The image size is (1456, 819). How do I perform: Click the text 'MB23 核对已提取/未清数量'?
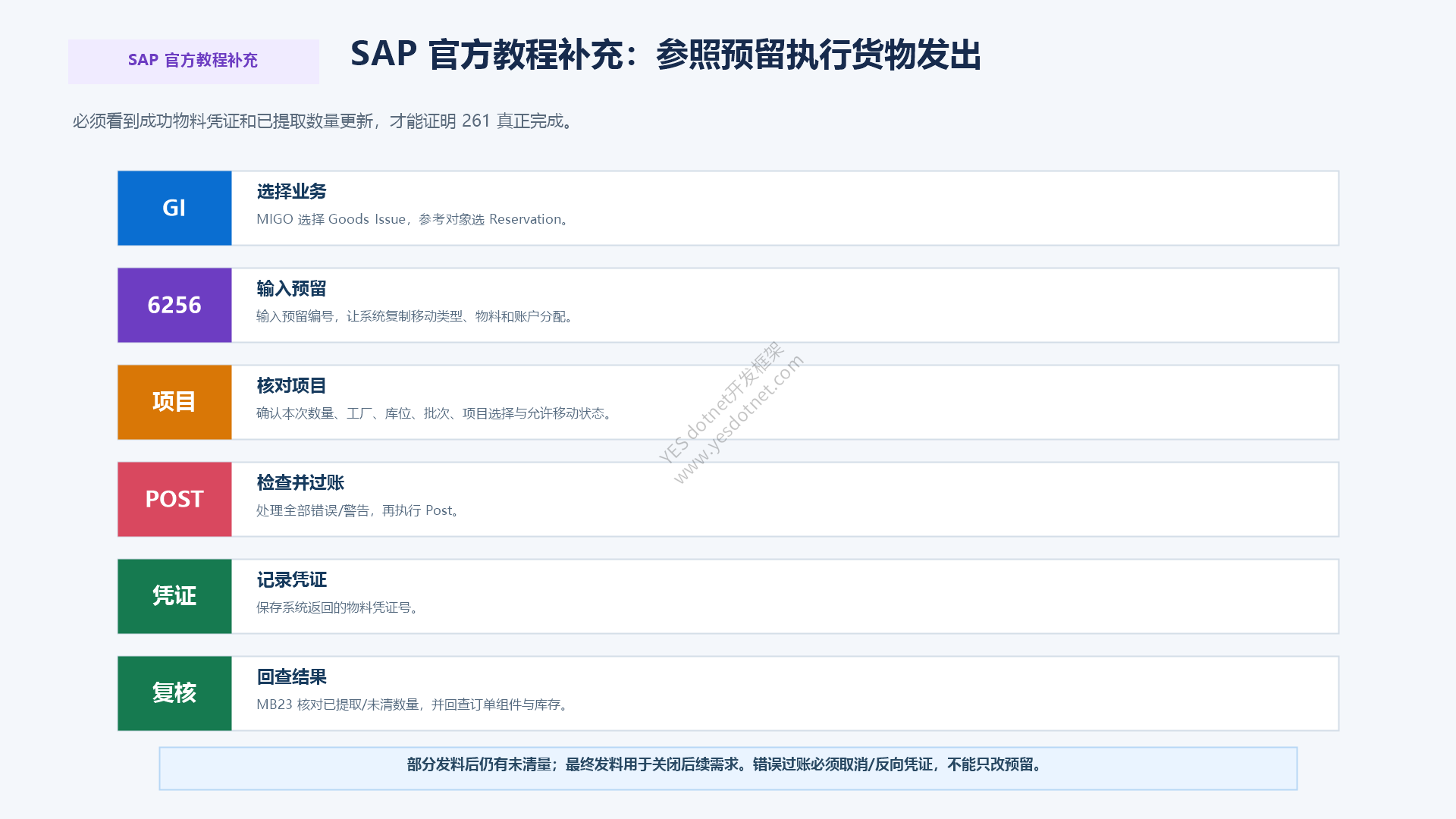click(x=337, y=704)
